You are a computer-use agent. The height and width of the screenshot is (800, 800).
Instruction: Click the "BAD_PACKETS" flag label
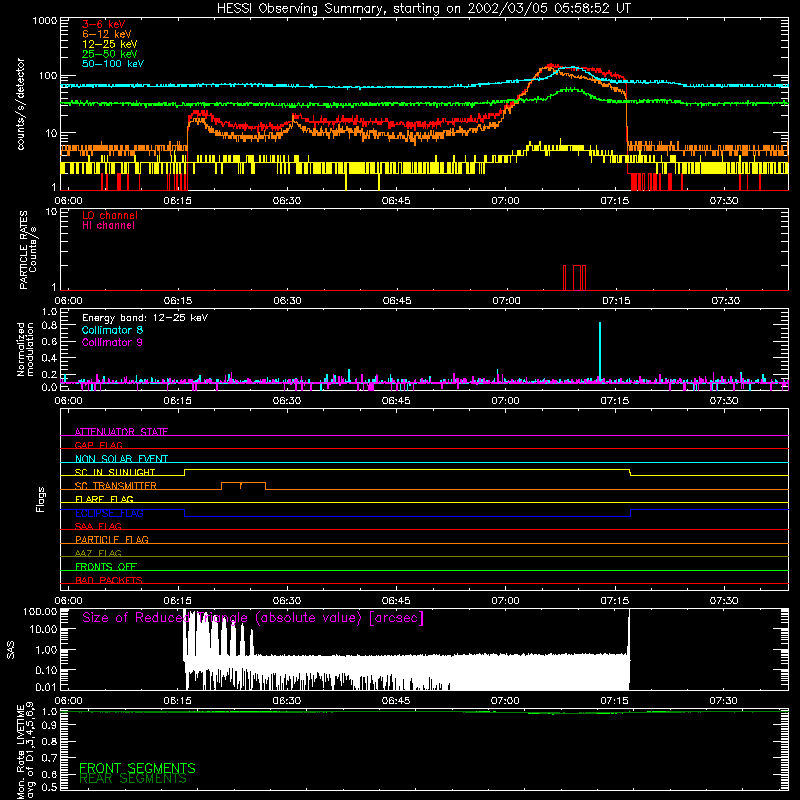[x=109, y=580]
